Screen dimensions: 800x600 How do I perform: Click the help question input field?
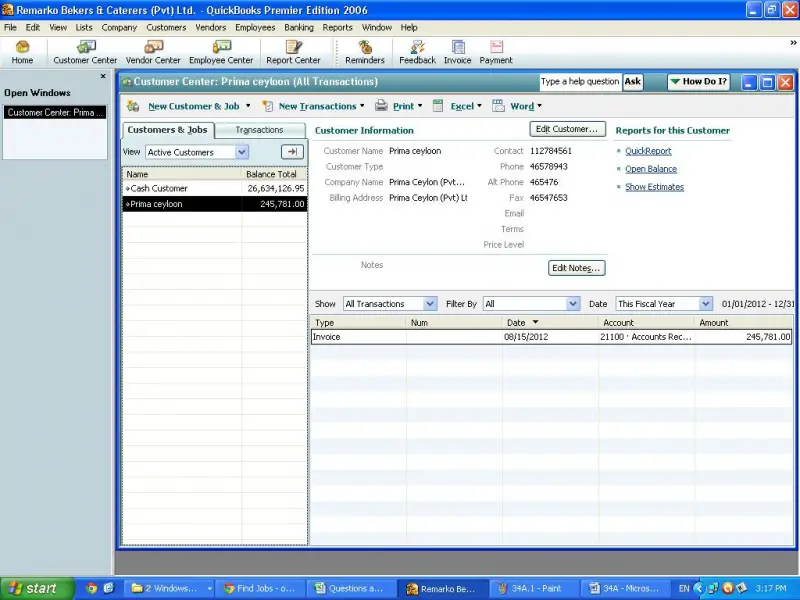click(580, 82)
